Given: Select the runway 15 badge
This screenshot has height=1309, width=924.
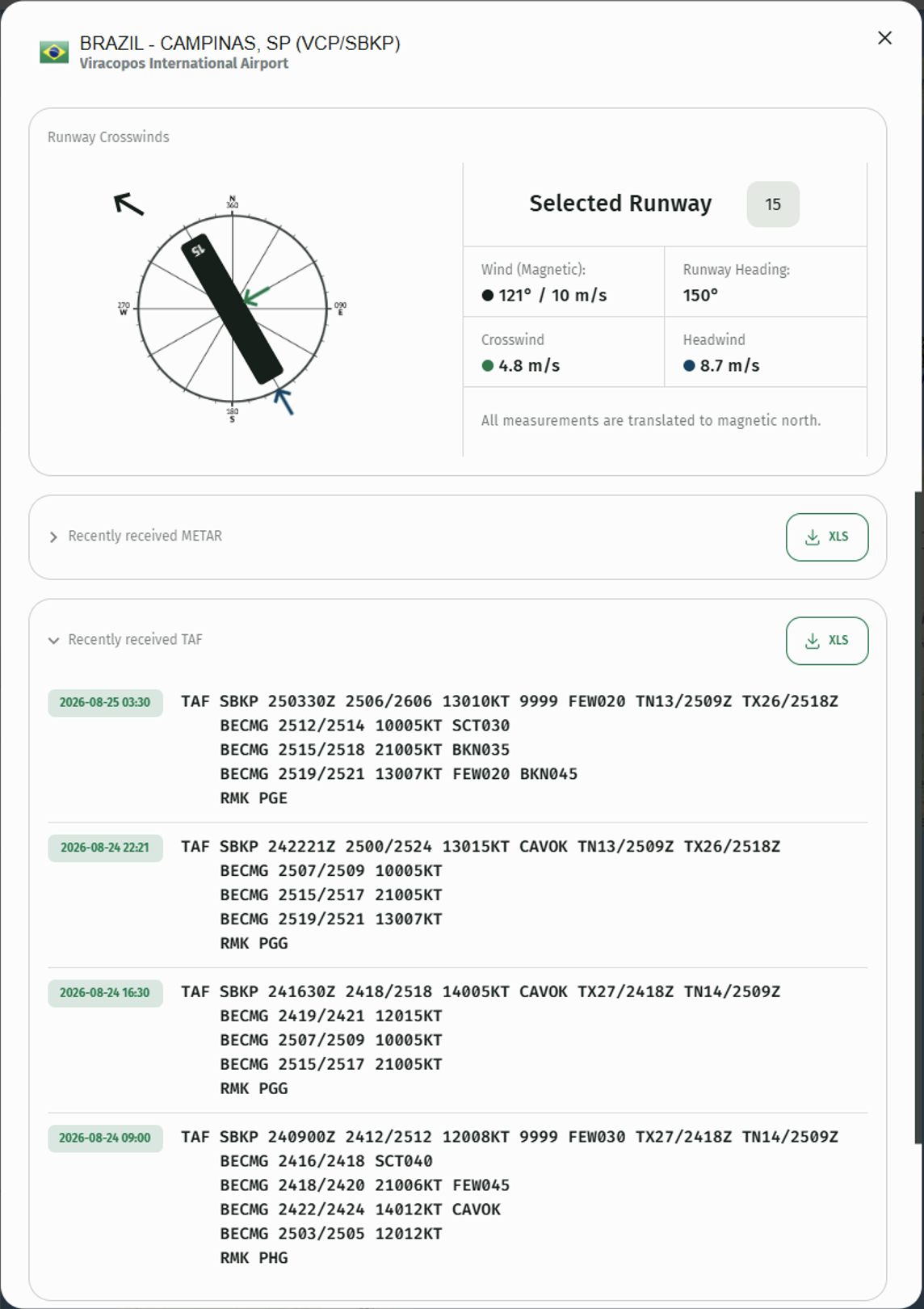Looking at the screenshot, I should (773, 204).
